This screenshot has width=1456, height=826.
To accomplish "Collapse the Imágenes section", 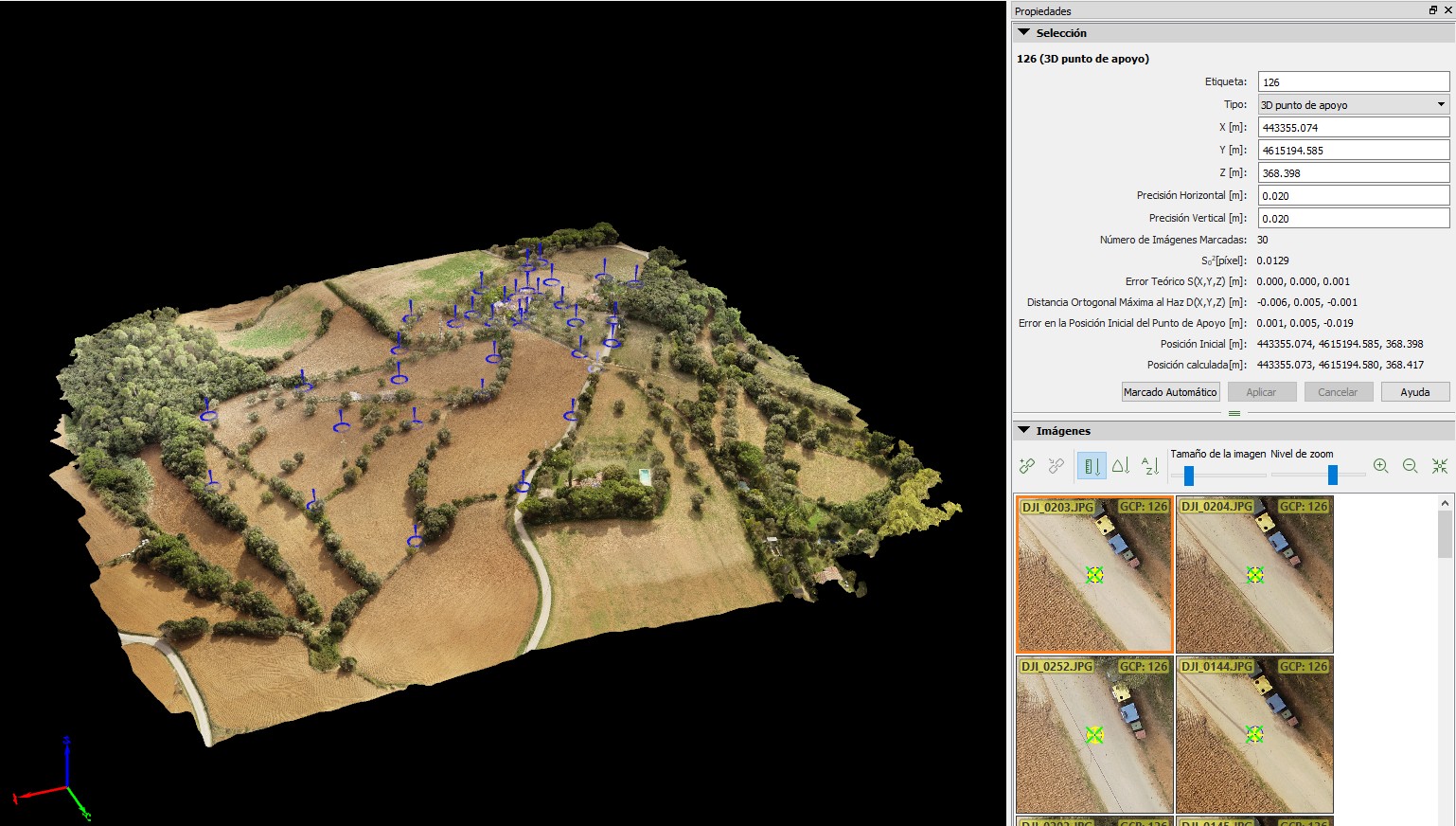I will click(1023, 430).
